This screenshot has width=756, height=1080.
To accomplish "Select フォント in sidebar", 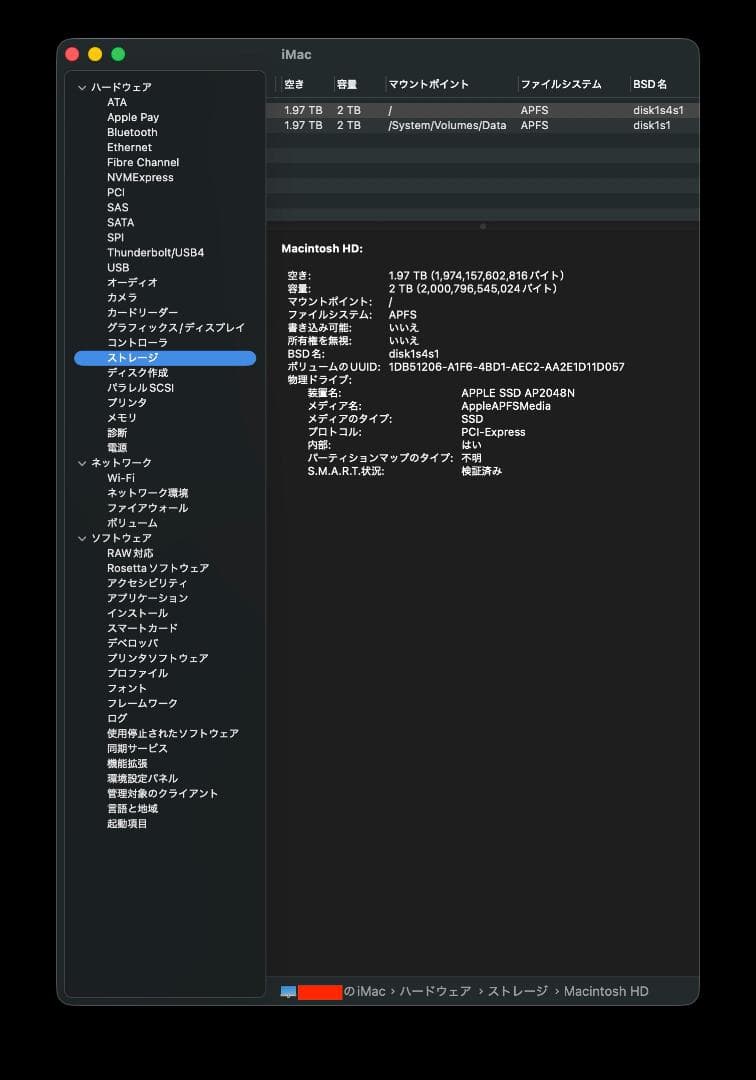I will coord(127,689).
